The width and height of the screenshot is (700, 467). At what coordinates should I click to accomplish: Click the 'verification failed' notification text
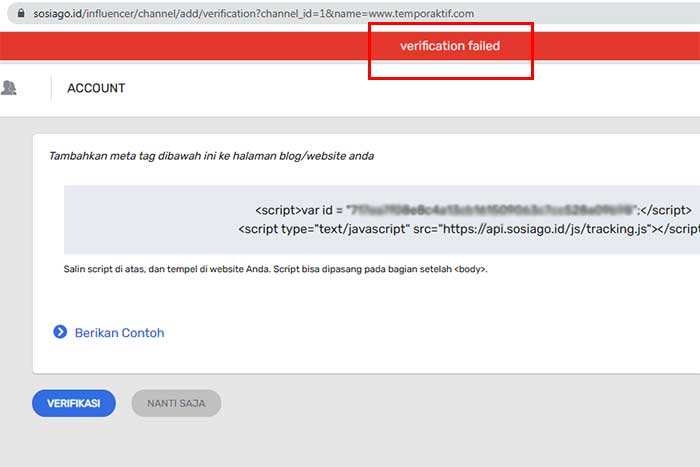pyautogui.click(x=450, y=46)
